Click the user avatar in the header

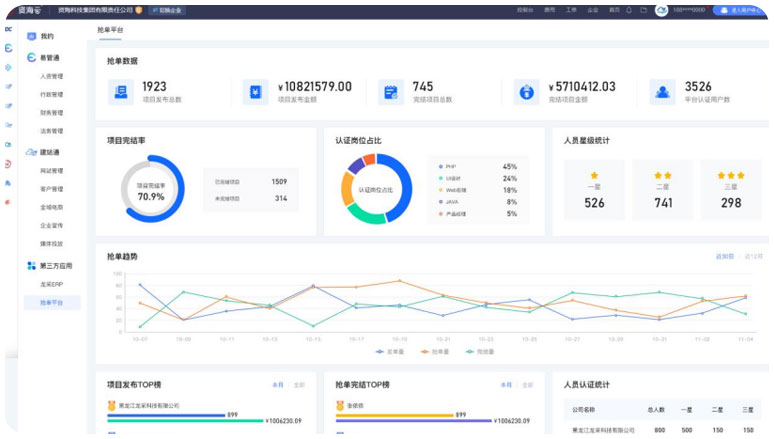click(x=662, y=9)
